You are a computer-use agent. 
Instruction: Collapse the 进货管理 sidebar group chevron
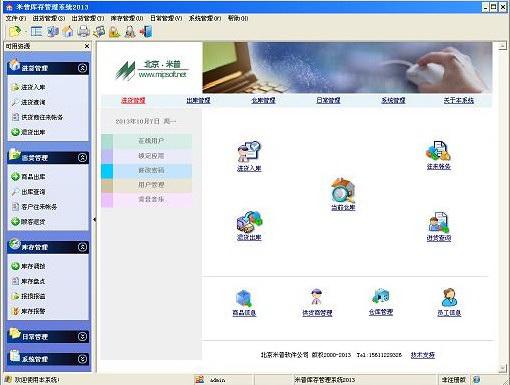tap(82, 68)
